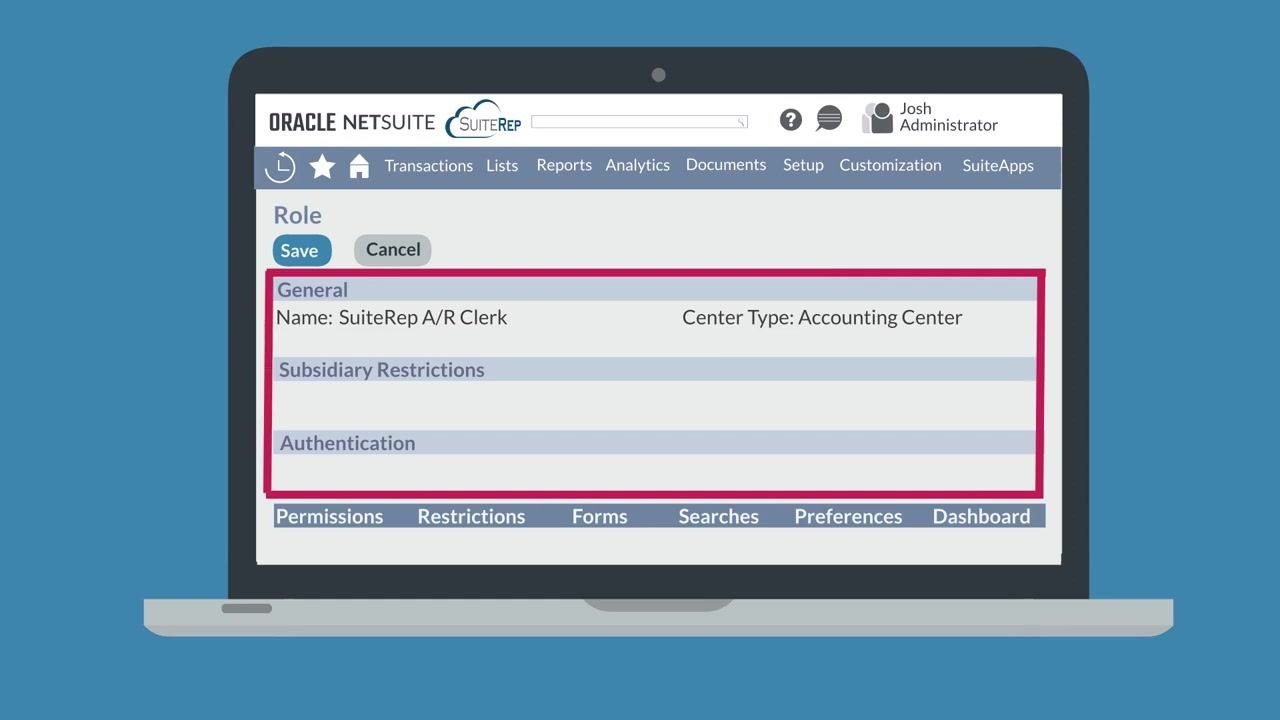This screenshot has height=720, width=1280.
Task: Open the Setup menu
Action: (x=803, y=165)
